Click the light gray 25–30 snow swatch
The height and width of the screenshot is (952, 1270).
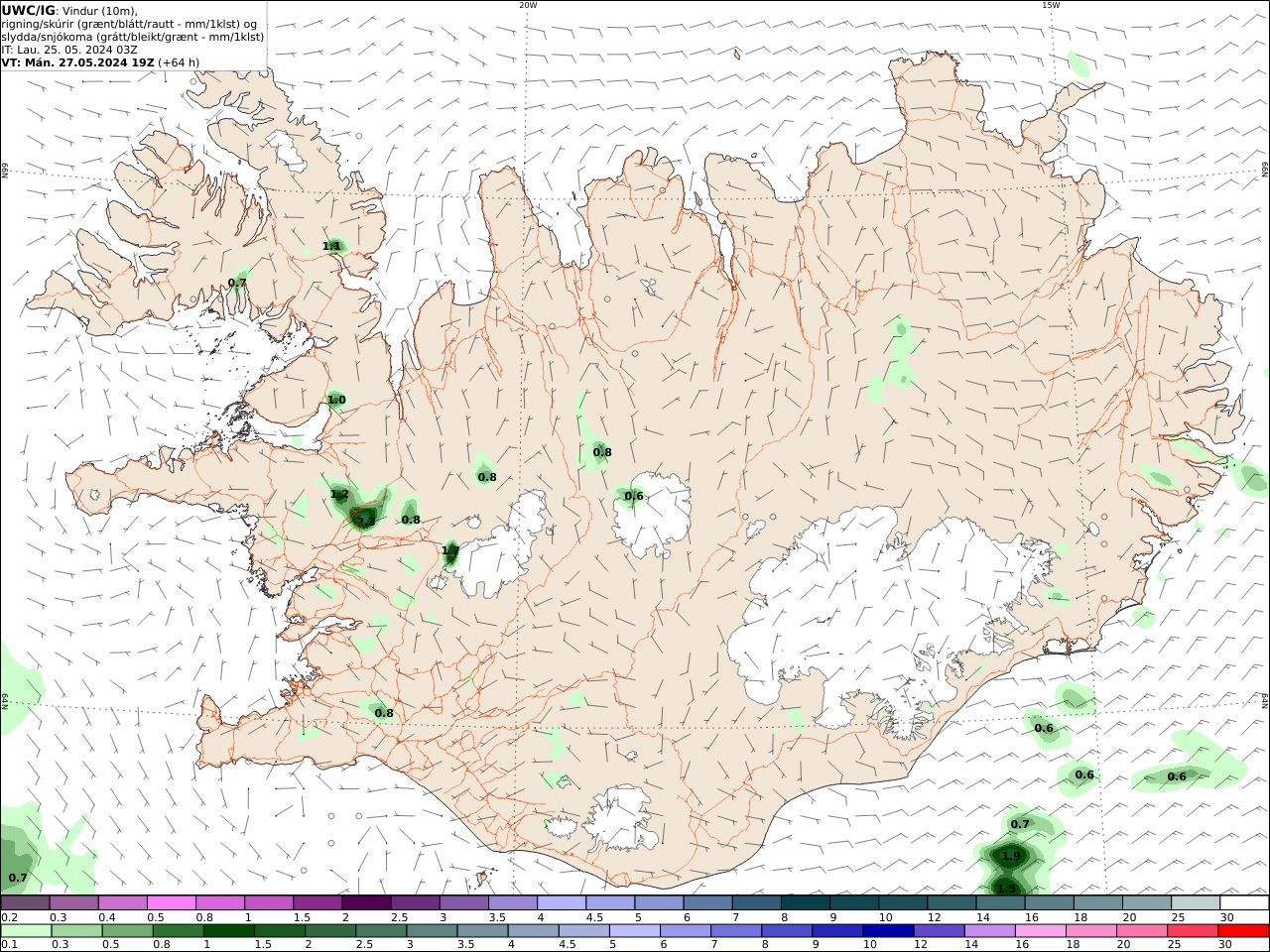[x=1196, y=902]
